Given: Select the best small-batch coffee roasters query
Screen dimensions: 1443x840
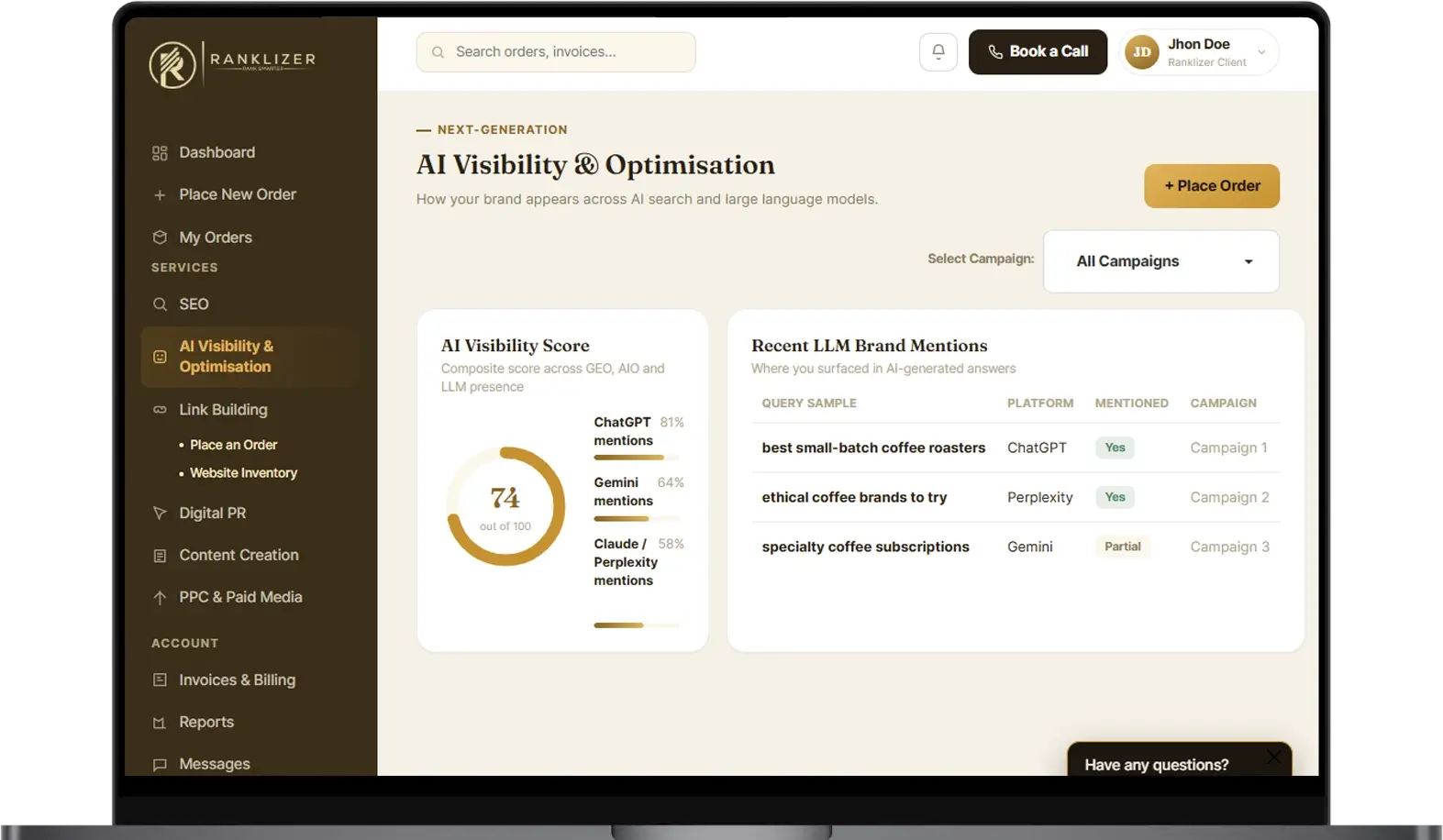Looking at the screenshot, I should point(873,448).
